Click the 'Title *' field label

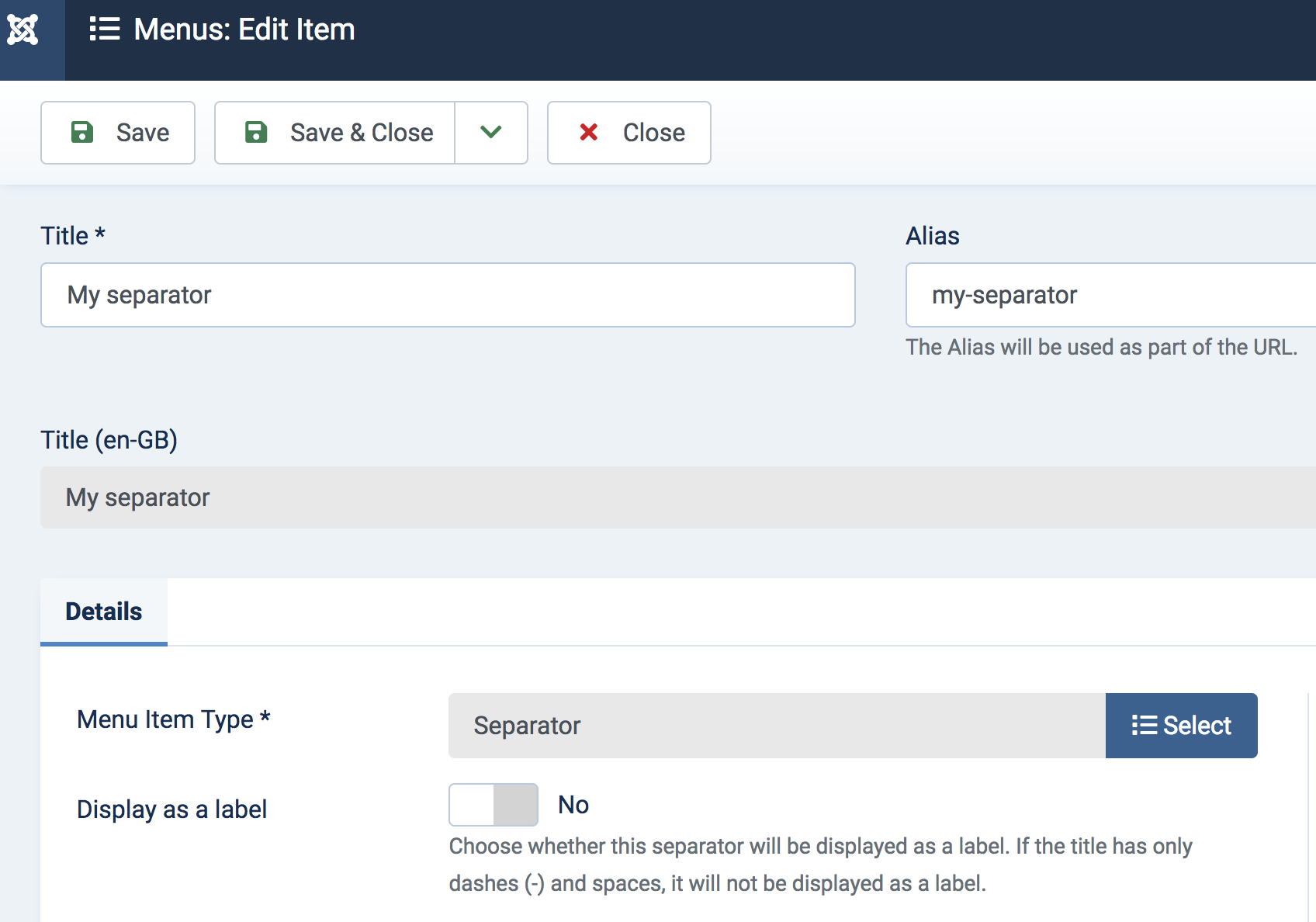[x=73, y=236]
